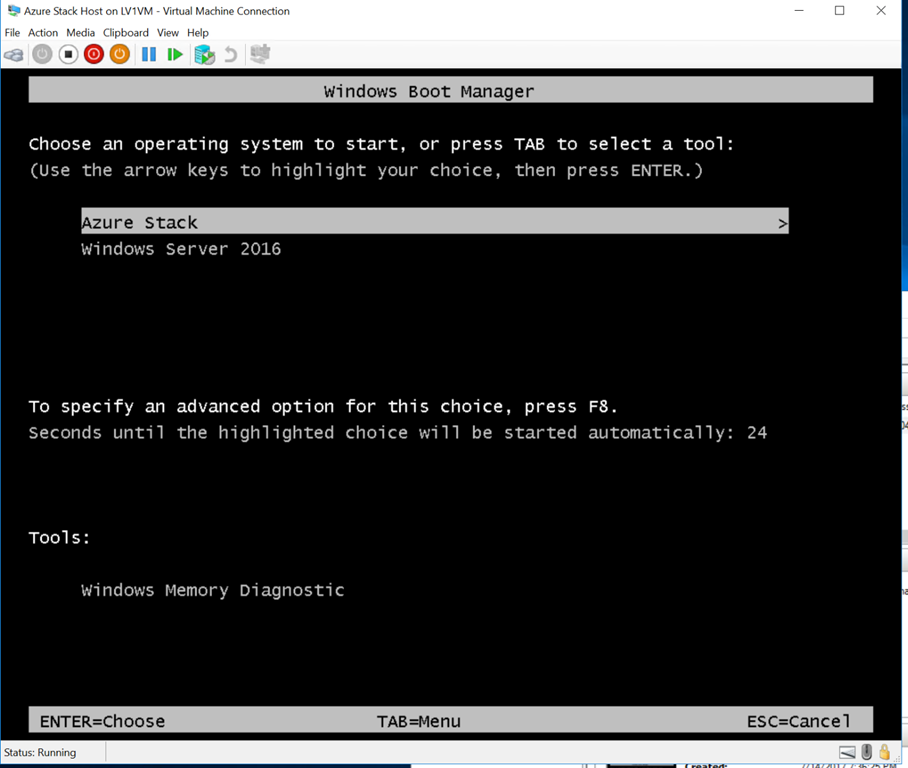Click the keyboard status bar icon
Image resolution: width=908 pixels, height=768 pixels.
tap(847, 752)
